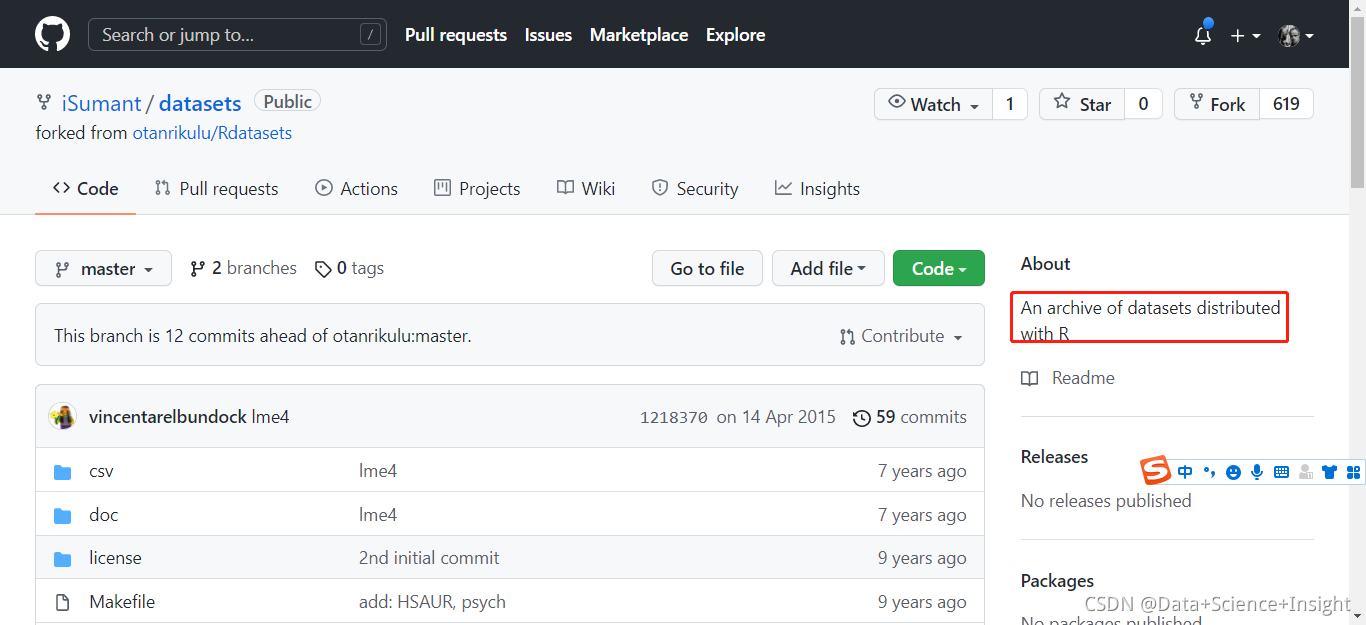1366x625 pixels.
Task: Switch to the Actions tab
Action: coord(356,189)
